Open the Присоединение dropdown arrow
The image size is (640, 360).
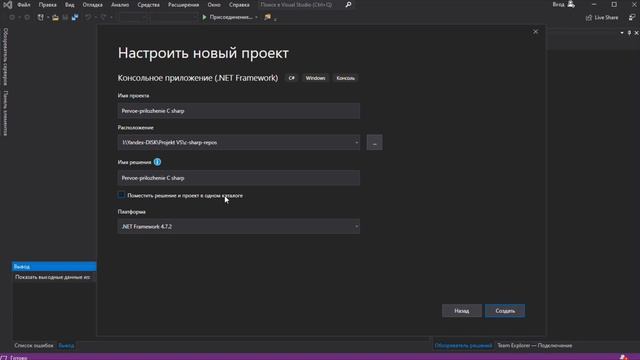[x=256, y=18]
